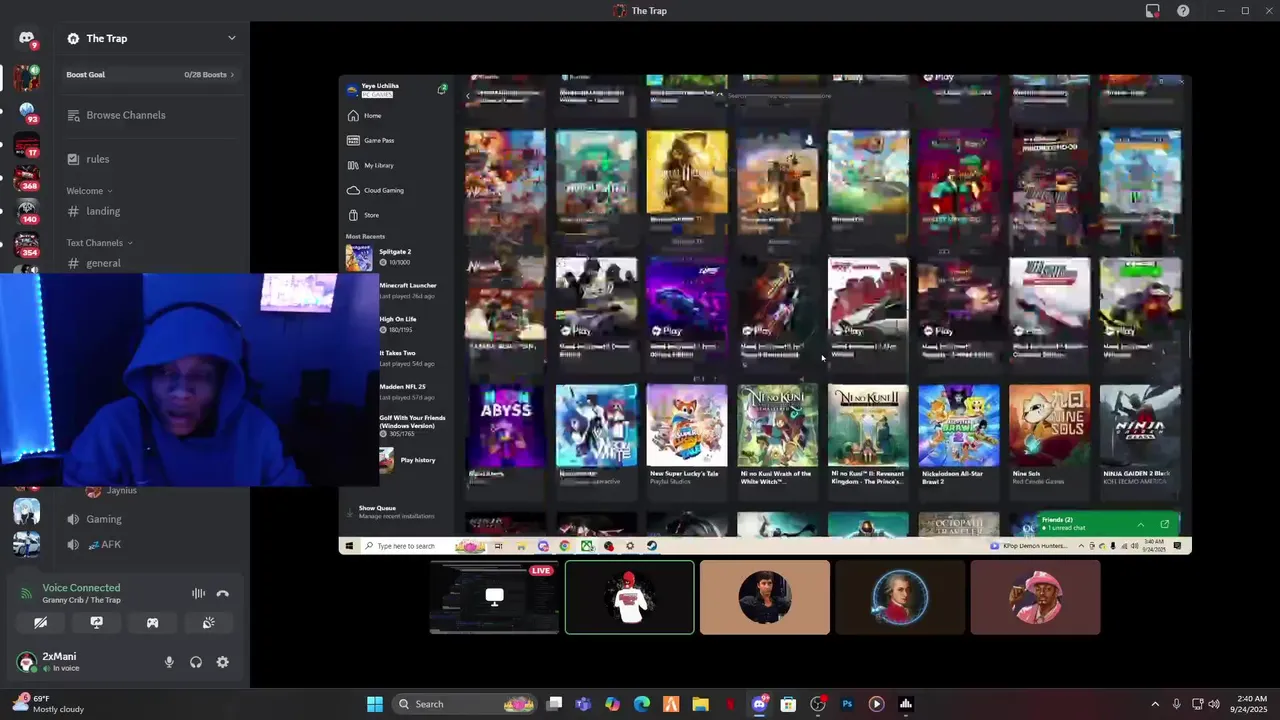Open Microsoft Store from taskbar
This screenshot has height=720, width=1280.
(x=788, y=704)
